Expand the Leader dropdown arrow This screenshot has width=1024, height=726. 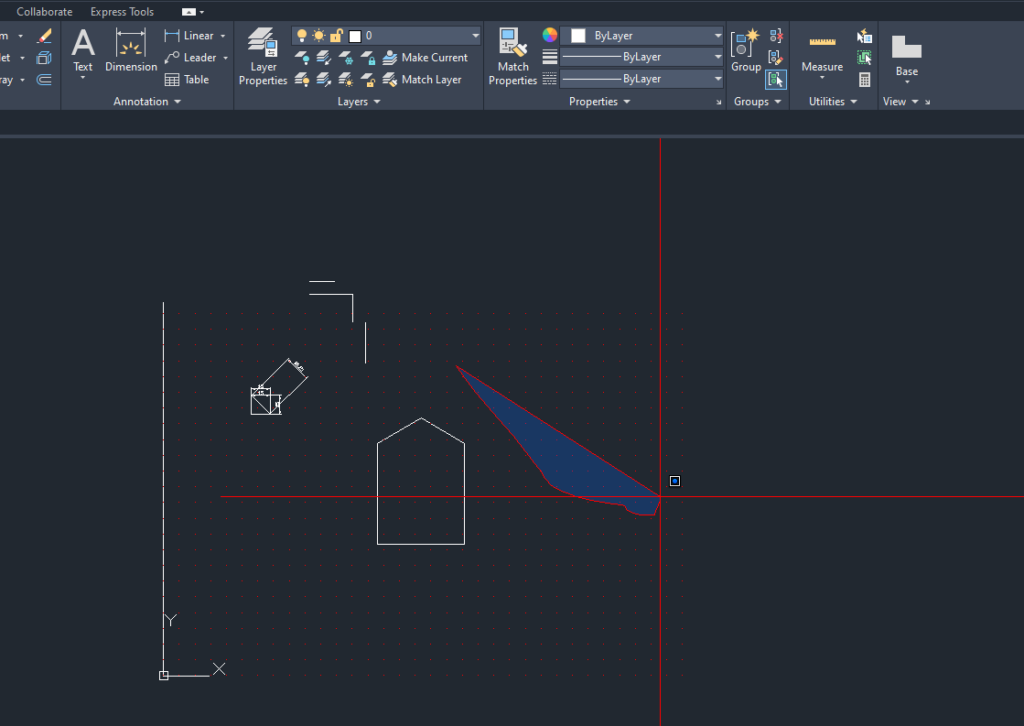225,57
